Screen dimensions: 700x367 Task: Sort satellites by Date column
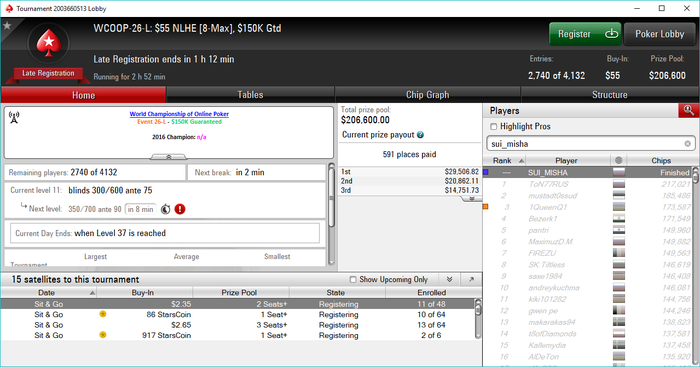49,292
